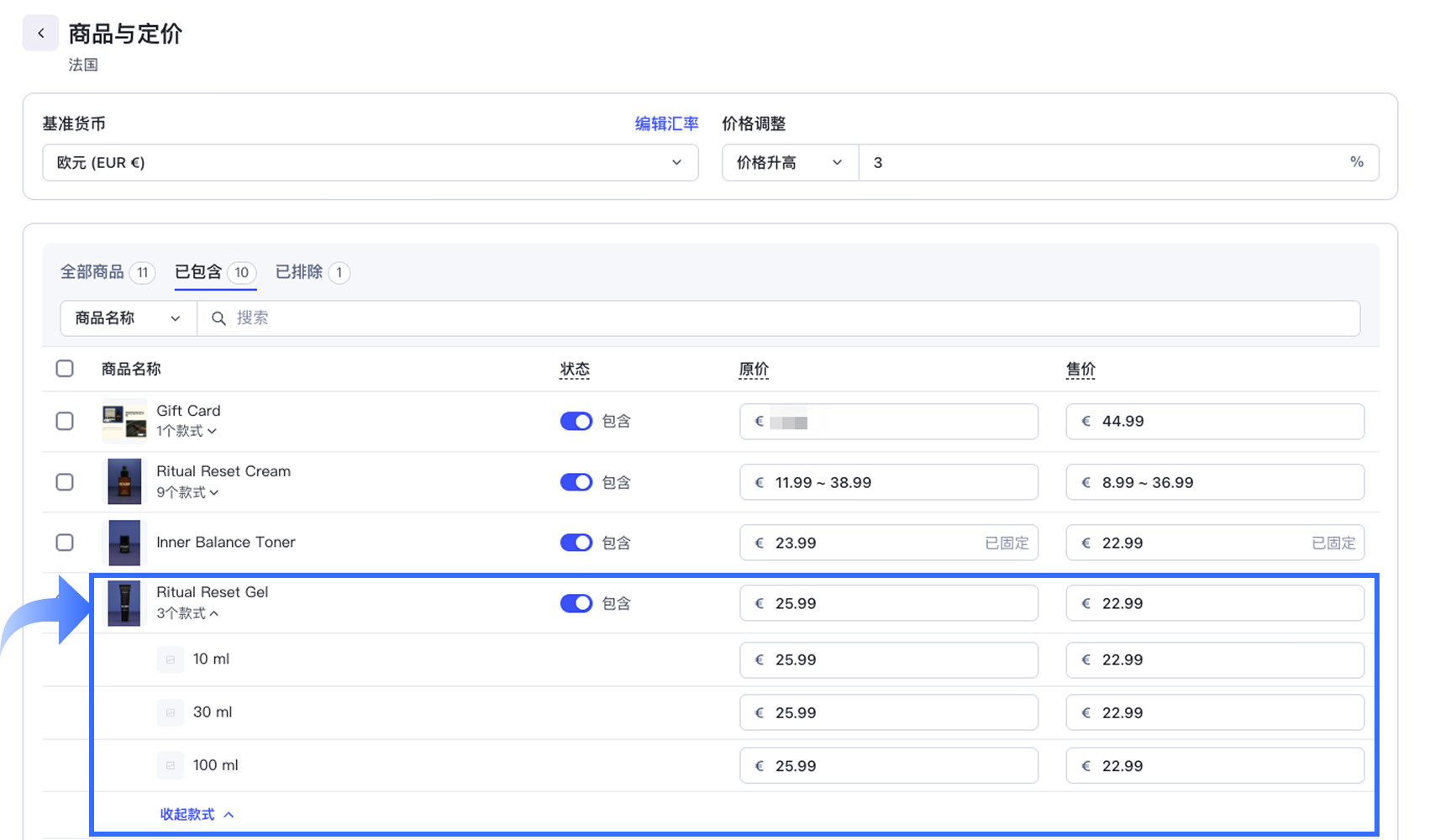Open the 价格升高 adjustment type dropdown

pos(789,163)
